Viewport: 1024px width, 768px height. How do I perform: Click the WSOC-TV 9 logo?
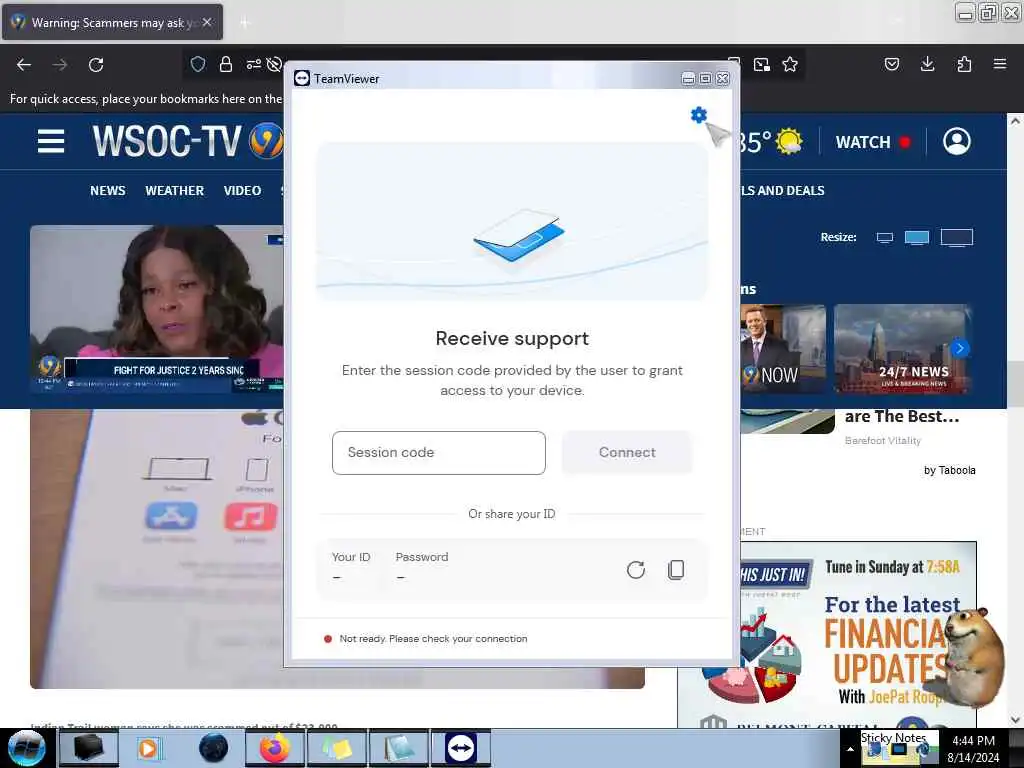187,141
